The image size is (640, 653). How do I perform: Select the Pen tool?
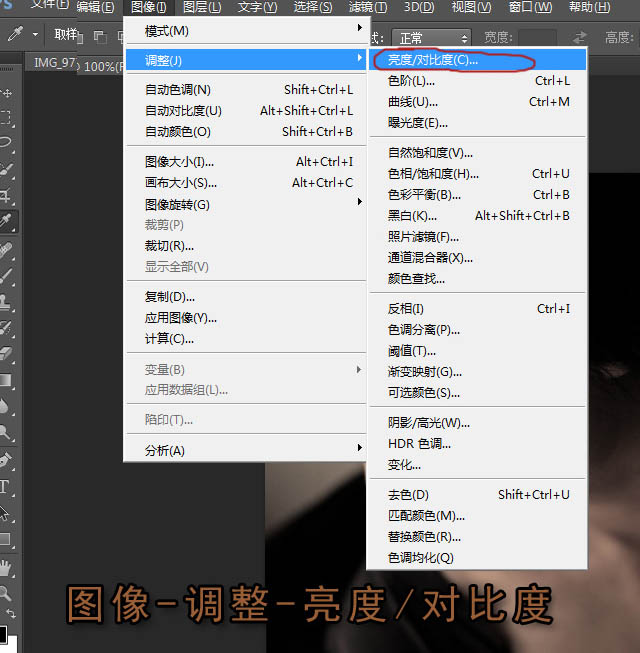(6, 460)
